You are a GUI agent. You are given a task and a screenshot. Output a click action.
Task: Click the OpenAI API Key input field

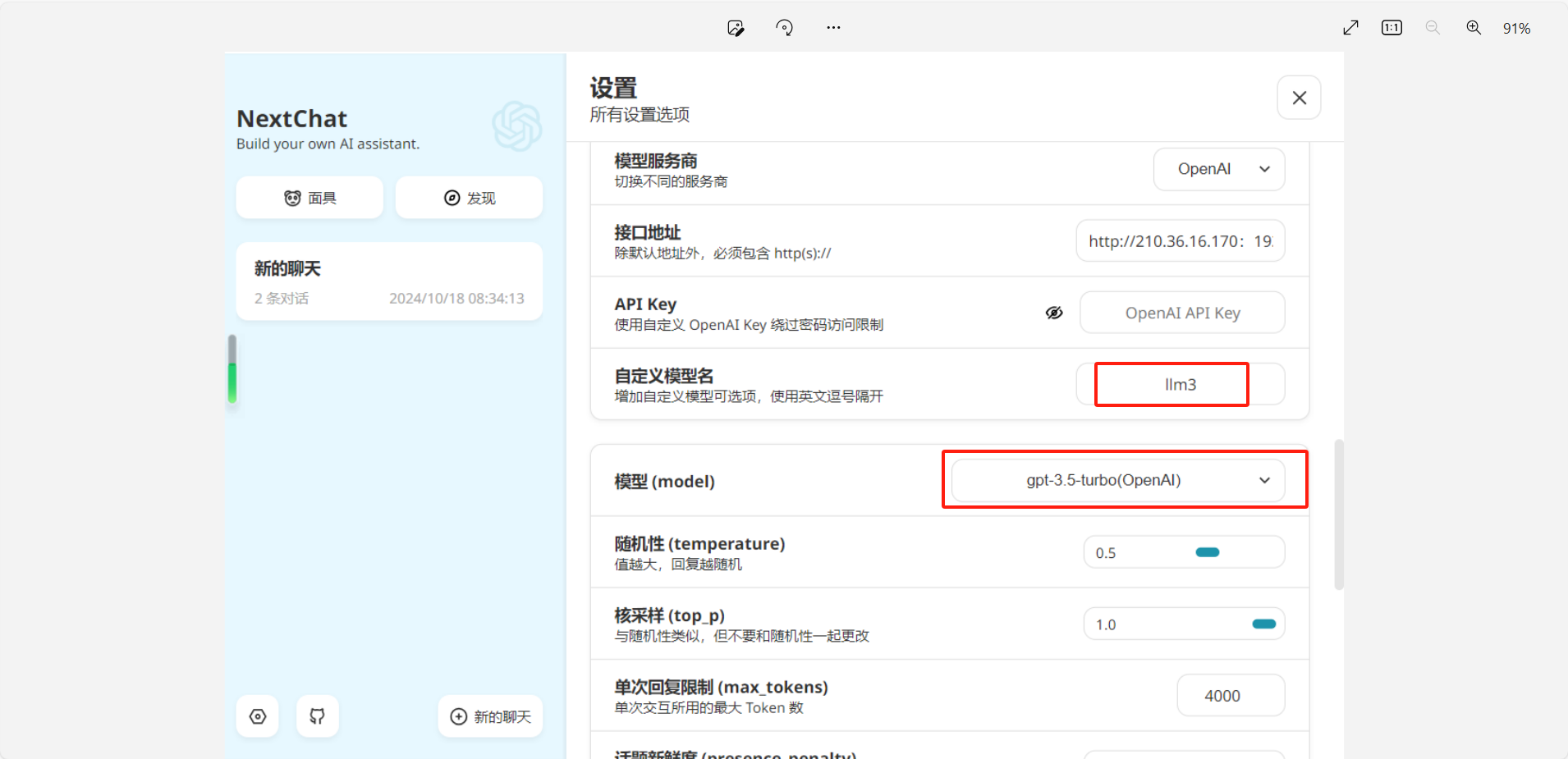[x=1182, y=313]
